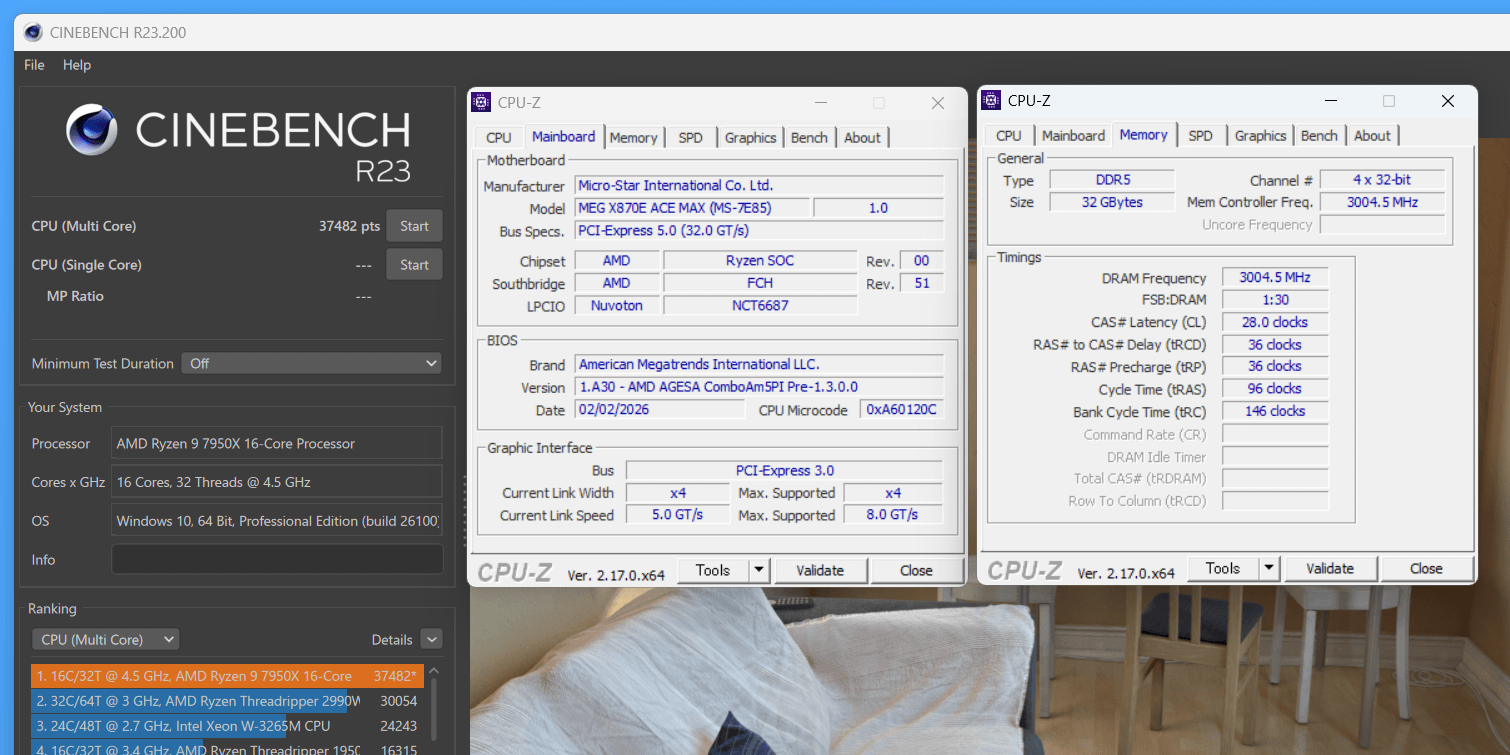Click the Cinebench R23 sphere logo

[x=91, y=131]
